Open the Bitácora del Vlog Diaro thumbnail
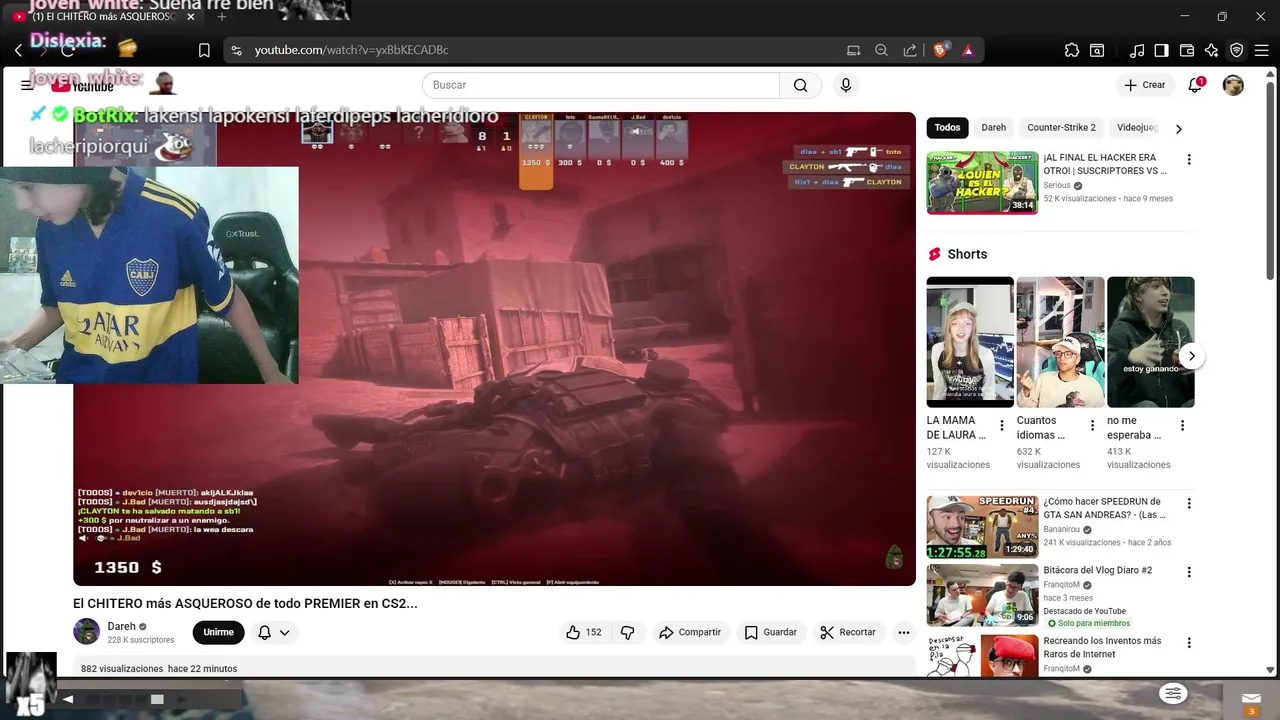The height and width of the screenshot is (720, 1280). coord(982,595)
